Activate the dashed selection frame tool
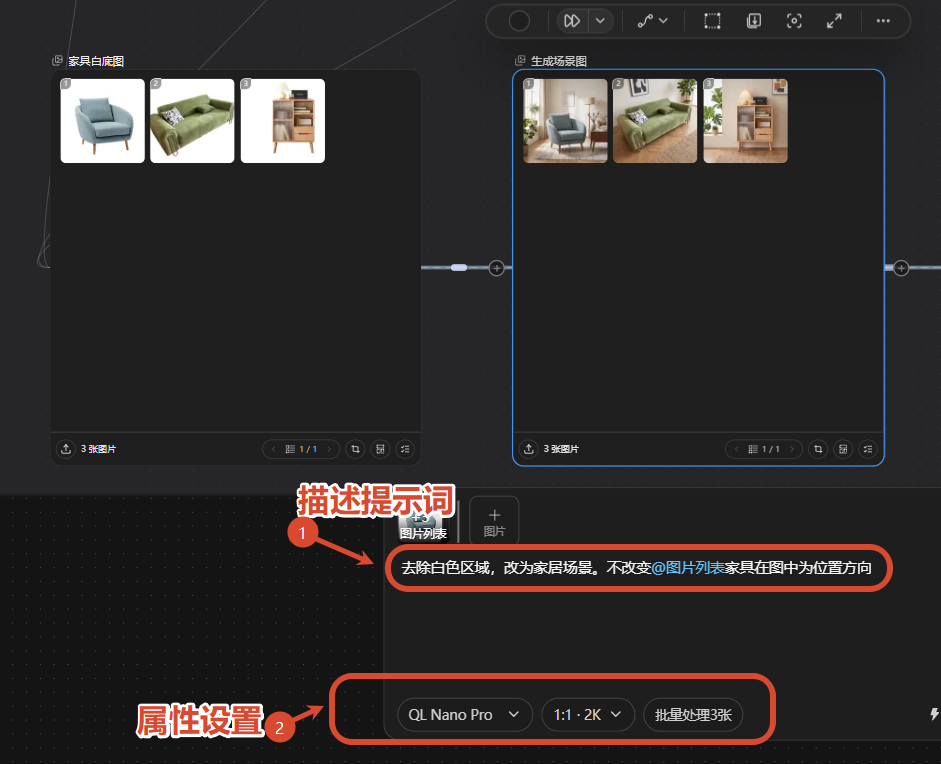Viewport: 941px width, 764px height. [x=712, y=21]
